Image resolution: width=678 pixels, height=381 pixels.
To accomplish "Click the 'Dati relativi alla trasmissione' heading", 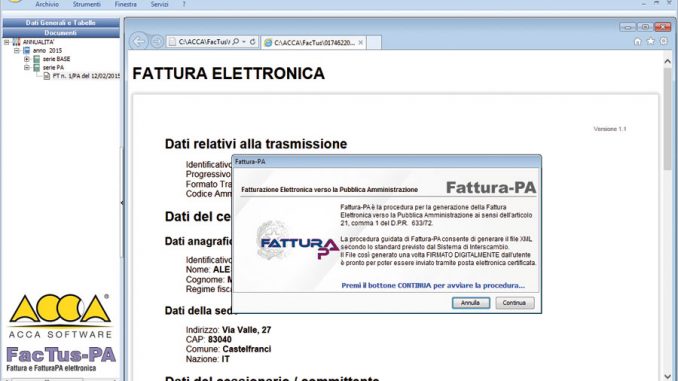I will coord(256,144).
